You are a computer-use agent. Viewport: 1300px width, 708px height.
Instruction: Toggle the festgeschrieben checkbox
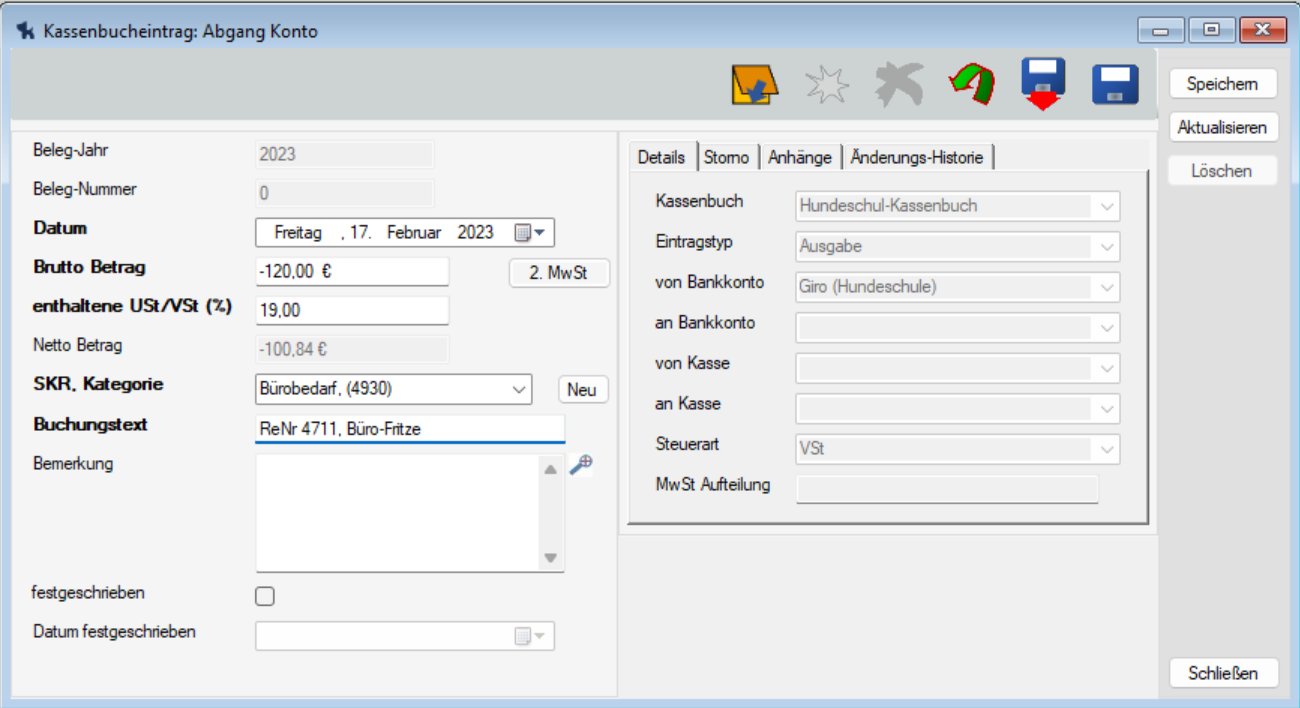(265, 597)
